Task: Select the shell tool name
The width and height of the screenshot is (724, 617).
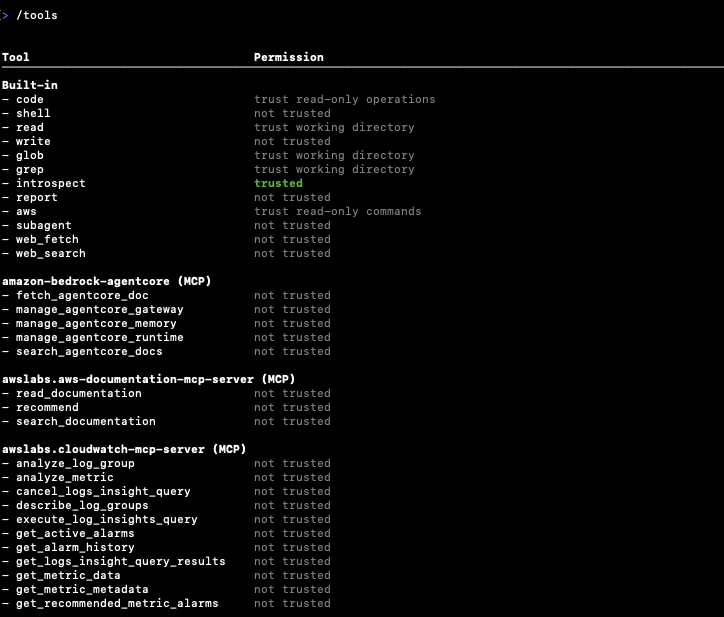Action: coord(33,113)
